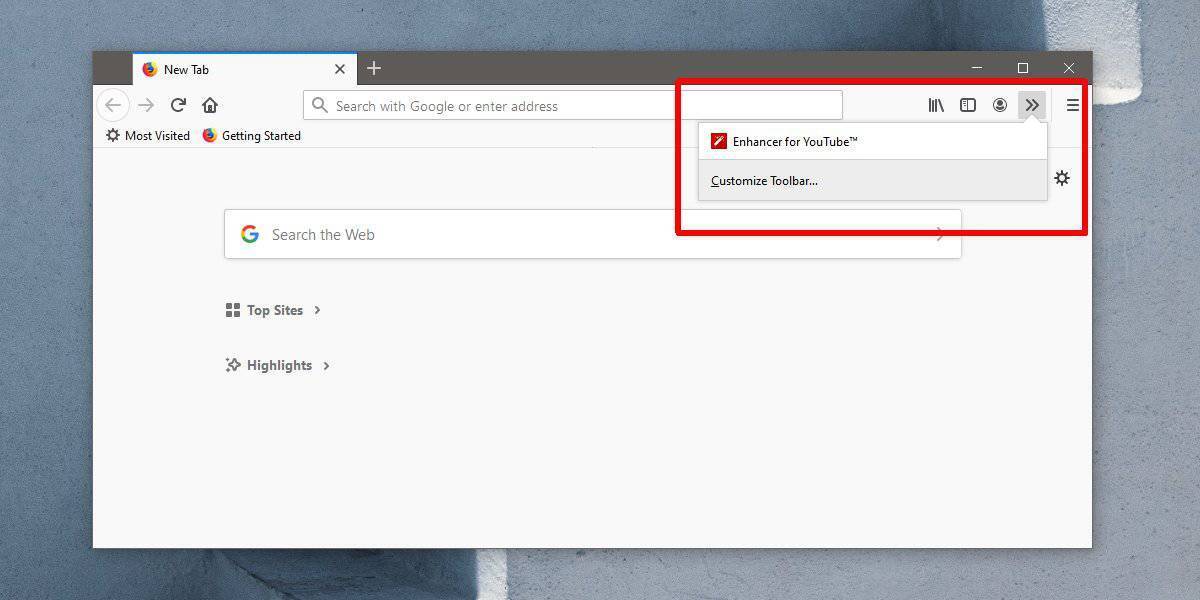Open the Most Visited bookmarks folder
The height and width of the screenshot is (600, 1200).
[x=146, y=135]
